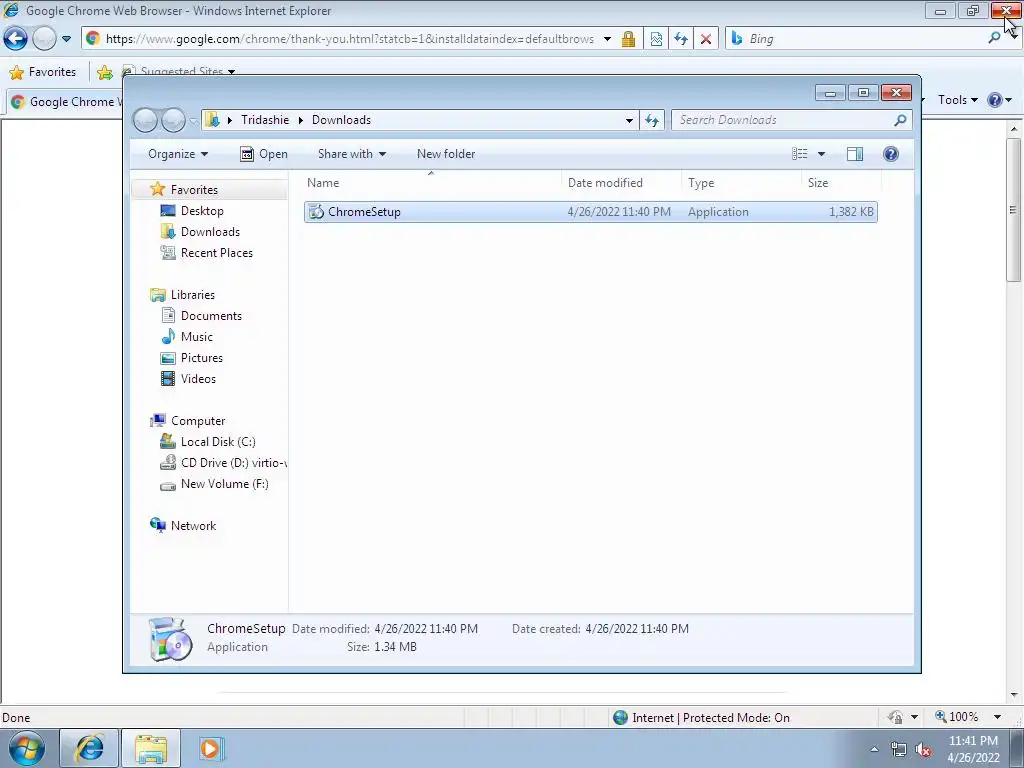
Task: Open Pictures library
Action: pyautogui.click(x=201, y=358)
